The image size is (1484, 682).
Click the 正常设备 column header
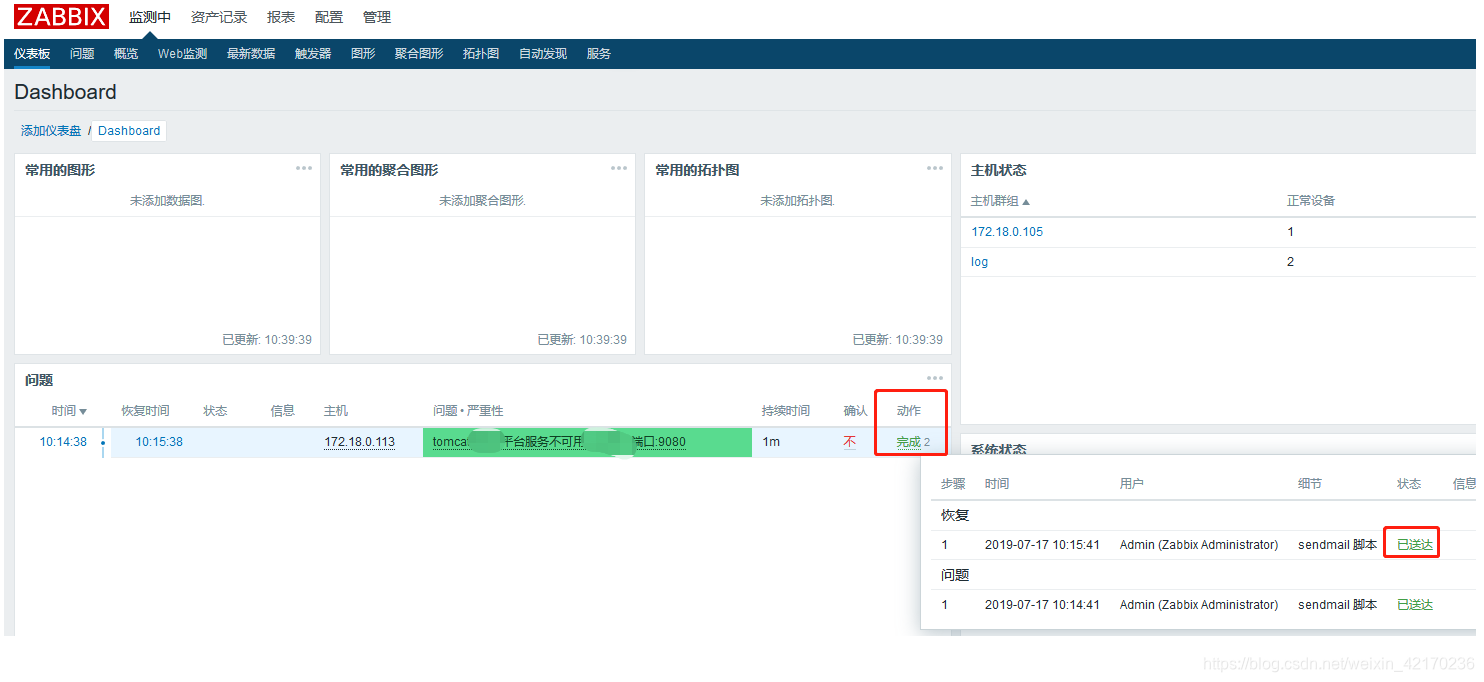coord(1311,201)
